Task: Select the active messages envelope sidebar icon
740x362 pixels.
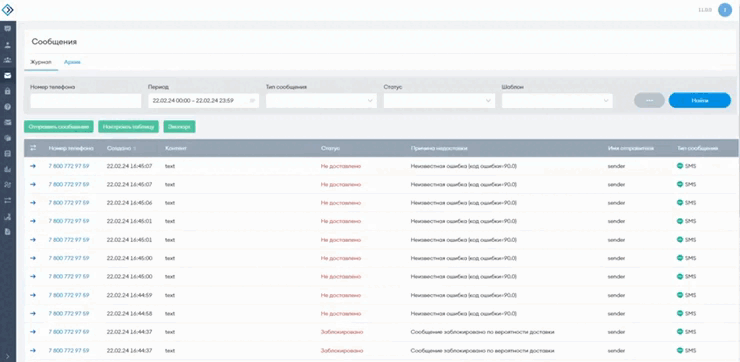Action: click(8, 76)
